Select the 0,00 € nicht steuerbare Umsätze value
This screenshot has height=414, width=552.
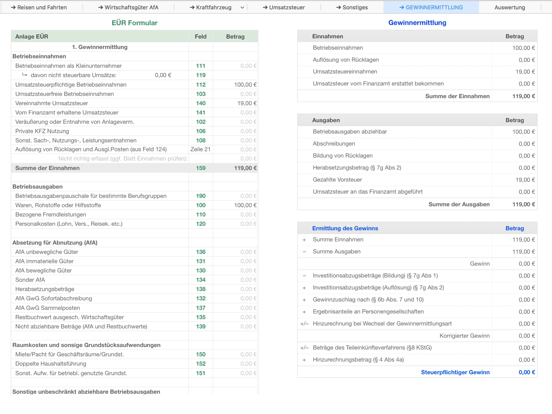[x=163, y=75]
